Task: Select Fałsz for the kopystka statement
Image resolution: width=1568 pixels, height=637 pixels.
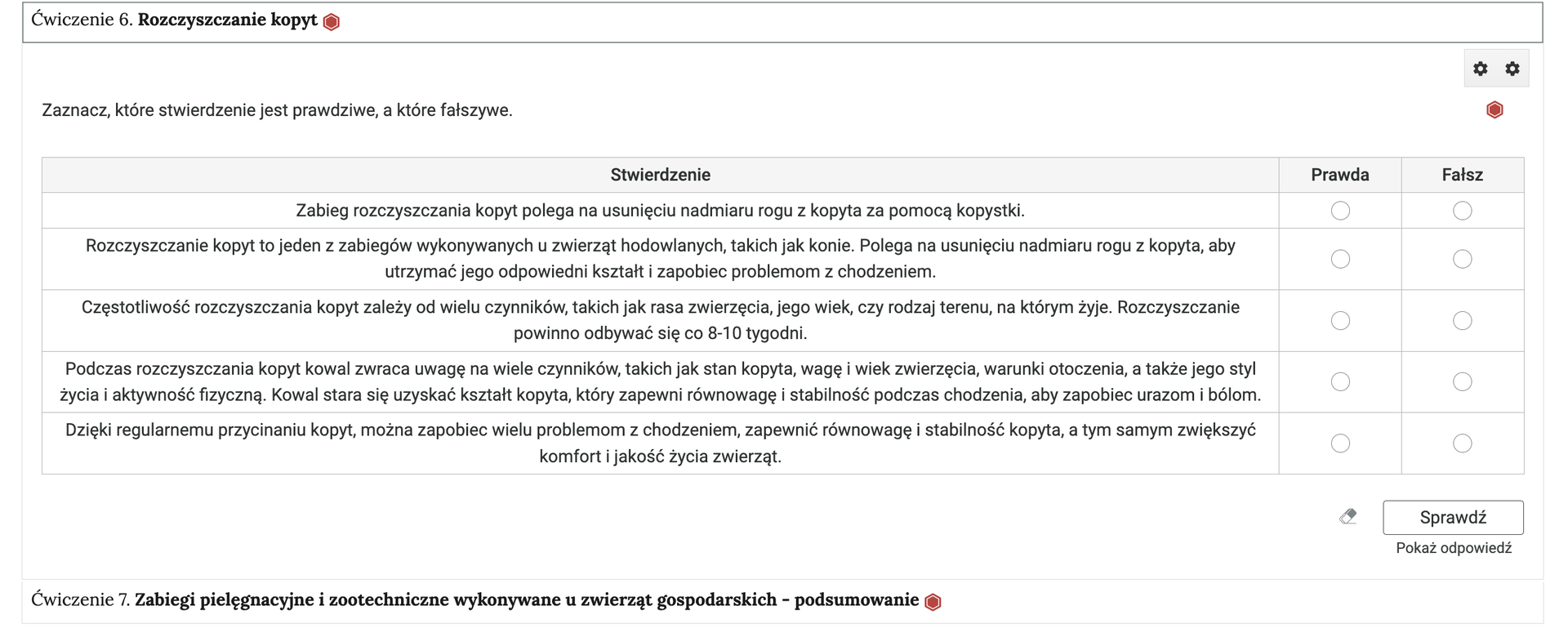Action: pyautogui.click(x=1462, y=211)
